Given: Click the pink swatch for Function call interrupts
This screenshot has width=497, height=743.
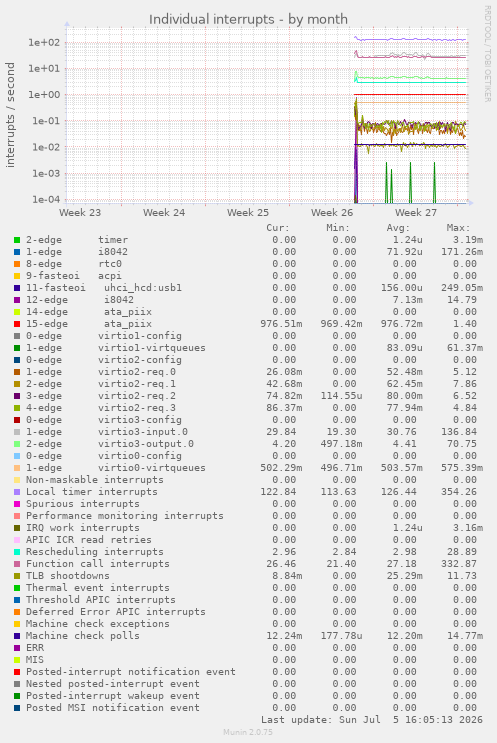Looking at the screenshot, I should [17, 564].
